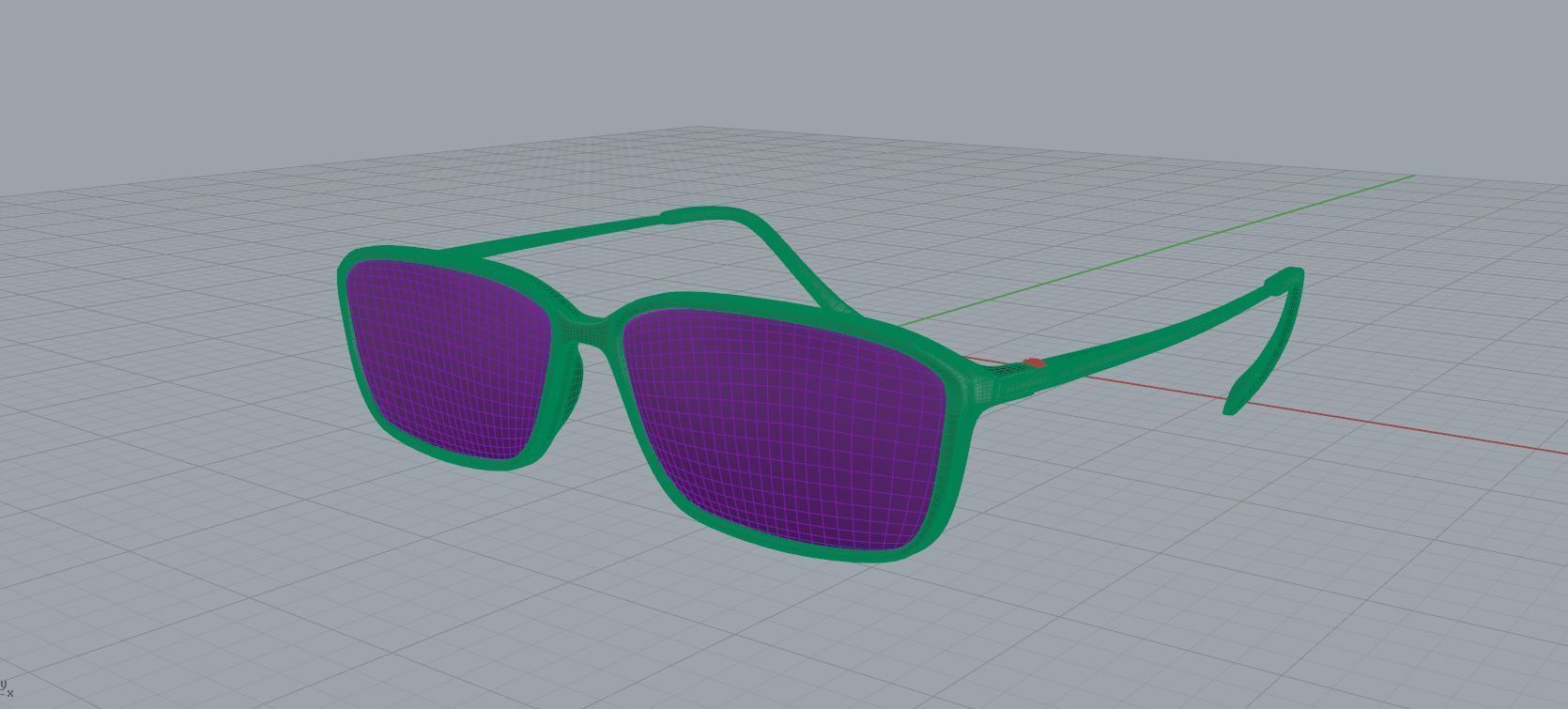This screenshot has height=709, width=1568.
Task: Click the world axis icon in the viewport corner
Action: (7, 688)
